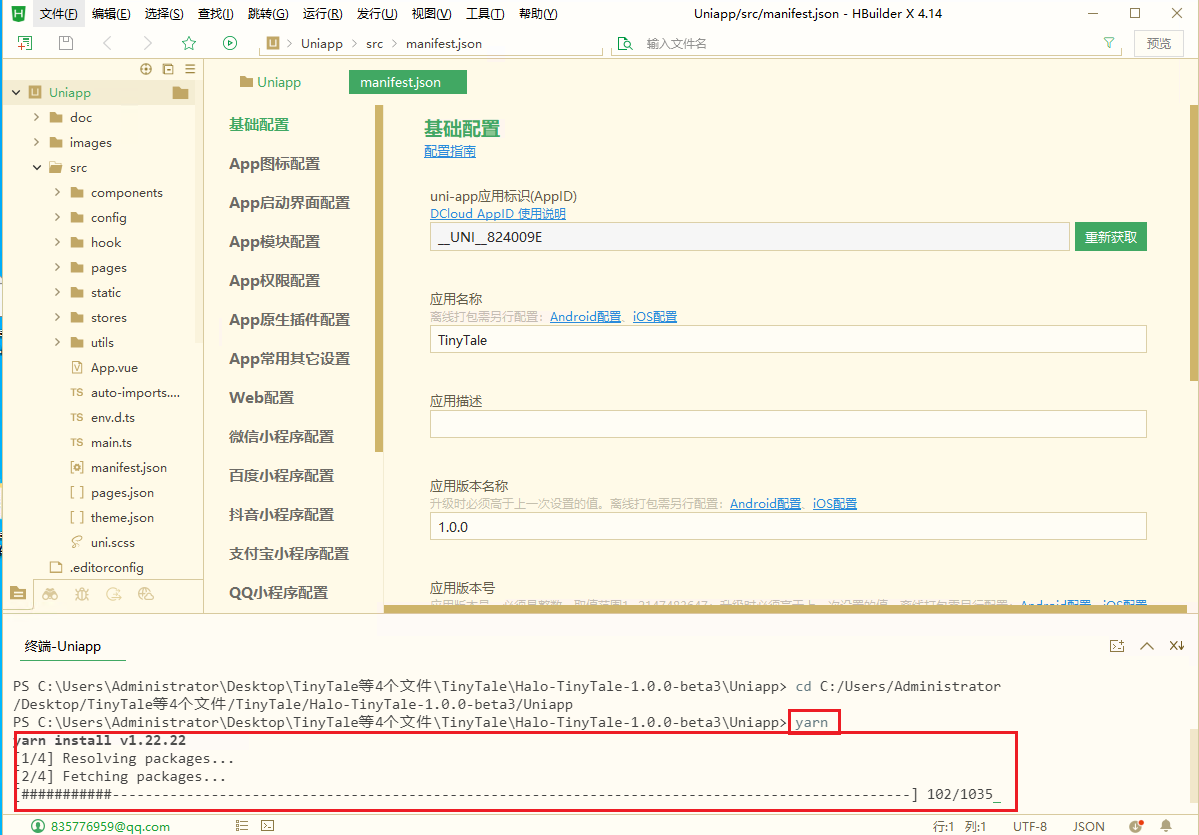Click the 应用名称 field containing TinyTale

tap(788, 340)
